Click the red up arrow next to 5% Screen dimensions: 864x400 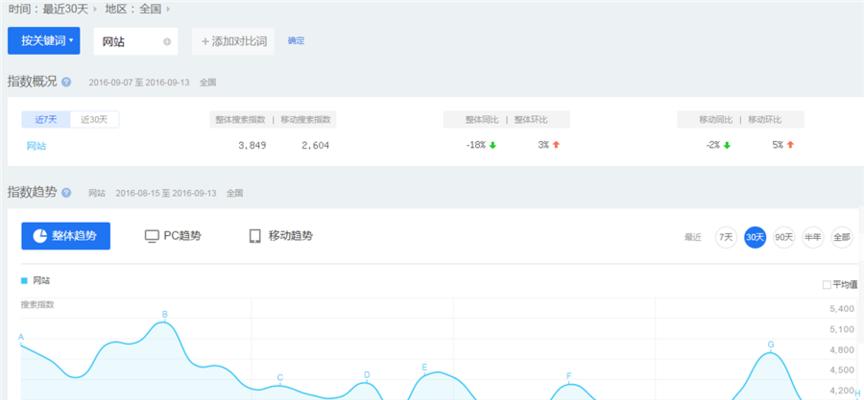(790, 145)
